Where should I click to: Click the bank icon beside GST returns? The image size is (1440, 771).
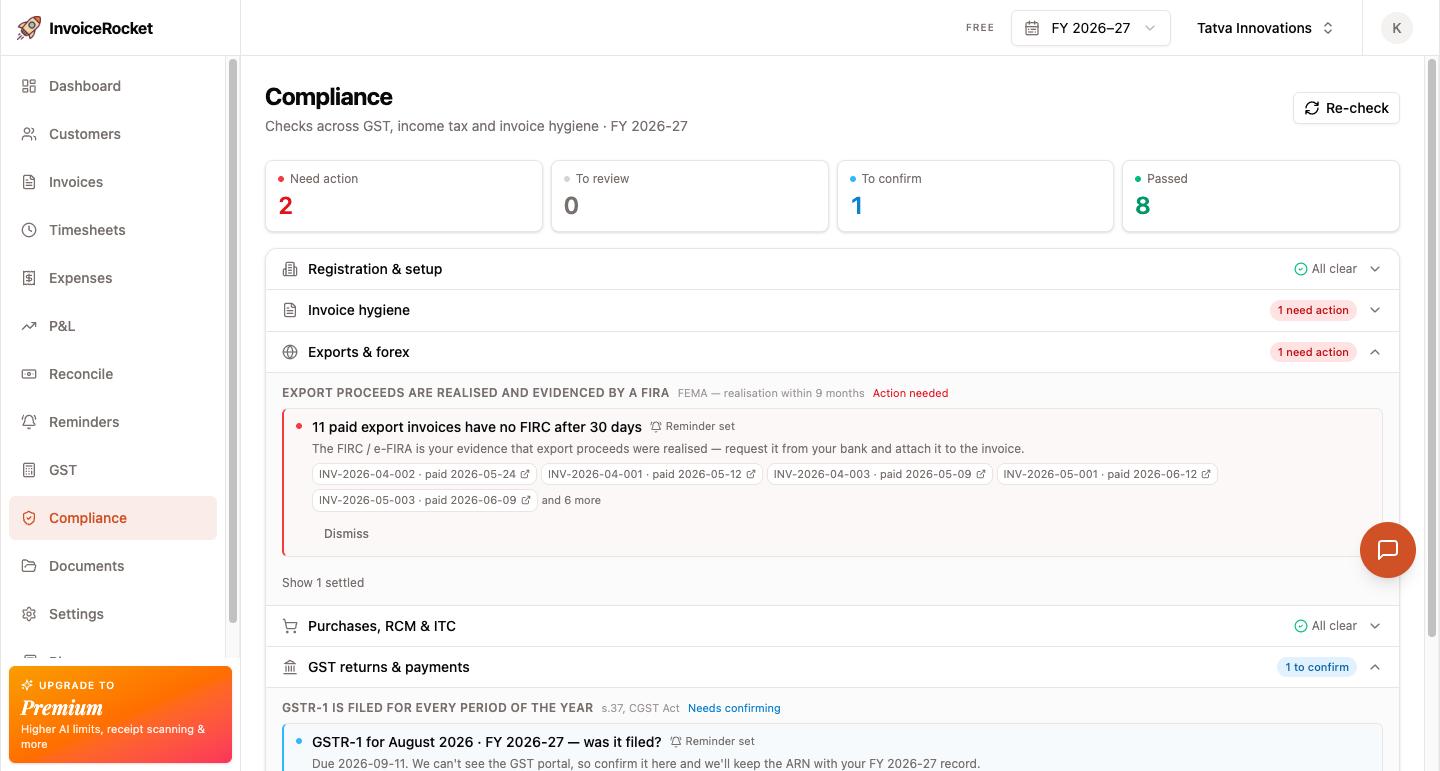290,667
